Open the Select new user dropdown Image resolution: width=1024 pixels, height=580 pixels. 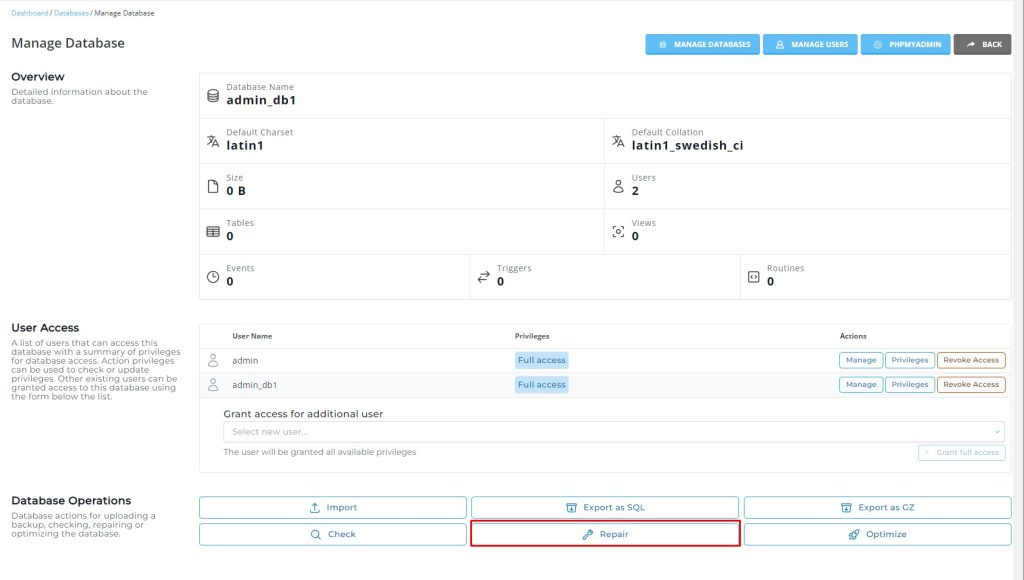click(x=614, y=432)
